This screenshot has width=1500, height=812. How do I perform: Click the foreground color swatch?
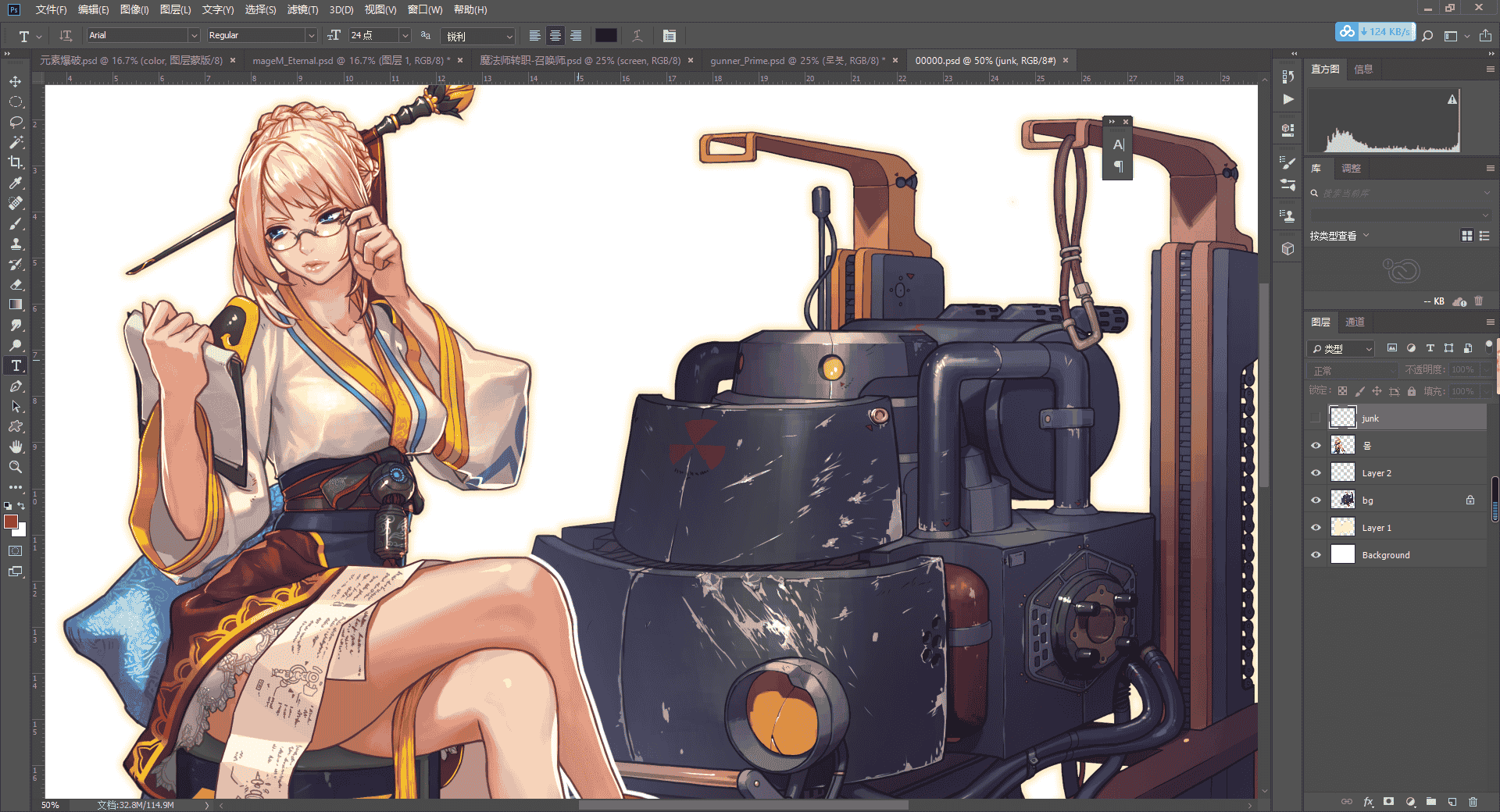[x=11, y=522]
